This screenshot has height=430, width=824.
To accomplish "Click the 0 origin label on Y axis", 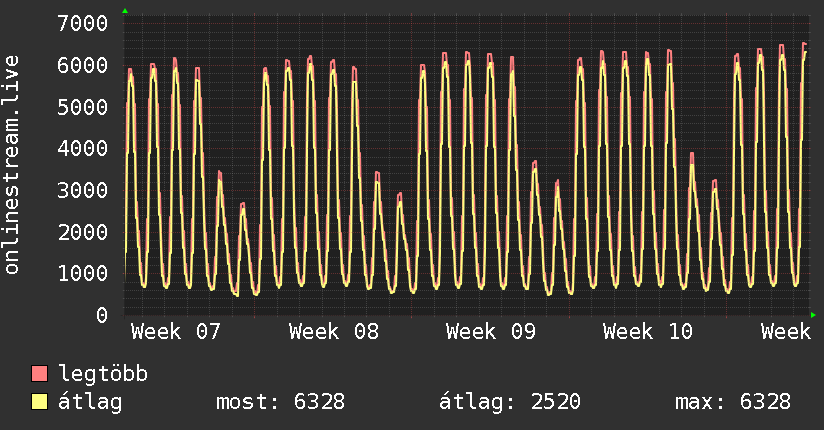I will (x=101, y=315).
